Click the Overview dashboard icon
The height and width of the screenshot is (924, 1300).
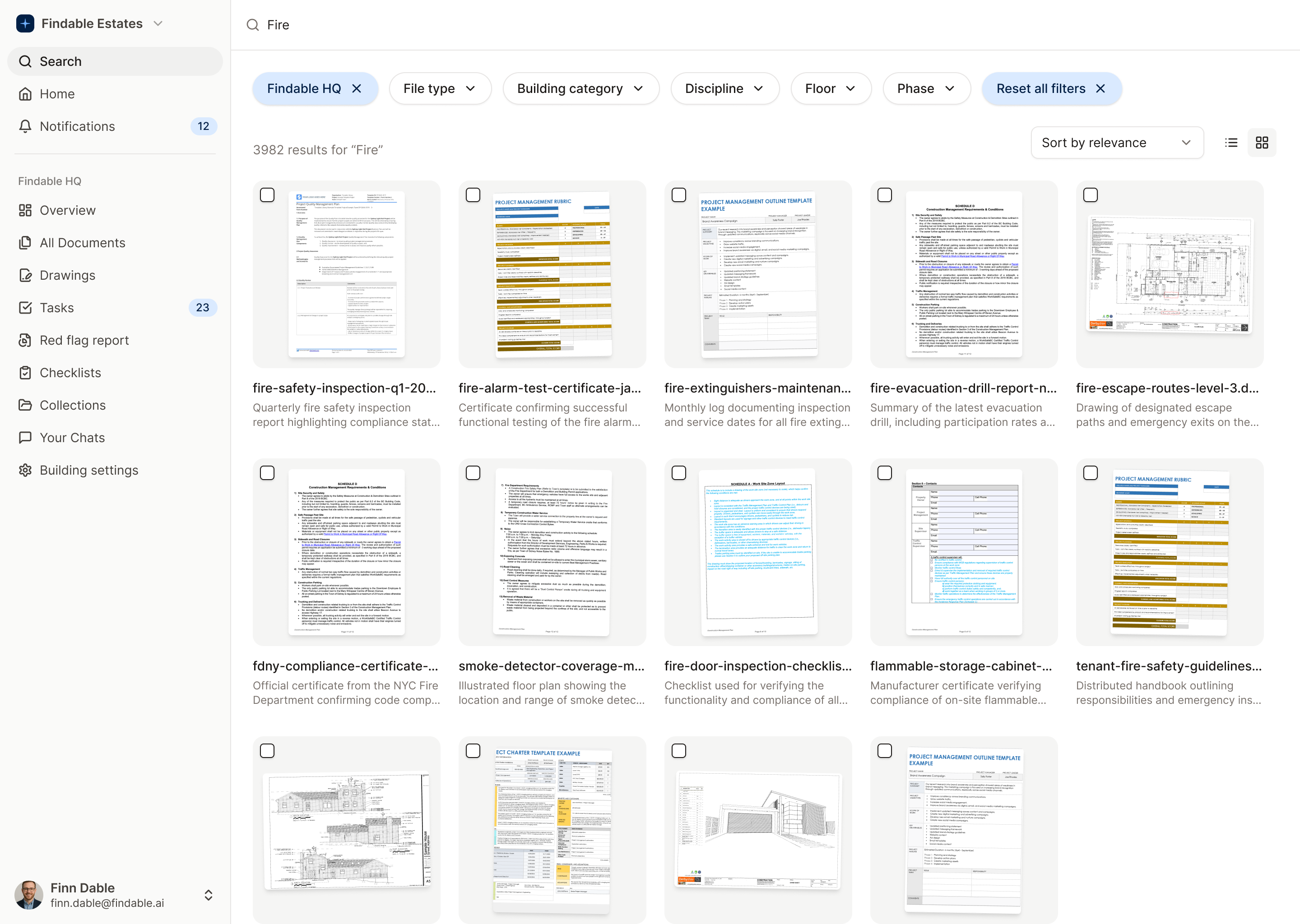(x=25, y=211)
